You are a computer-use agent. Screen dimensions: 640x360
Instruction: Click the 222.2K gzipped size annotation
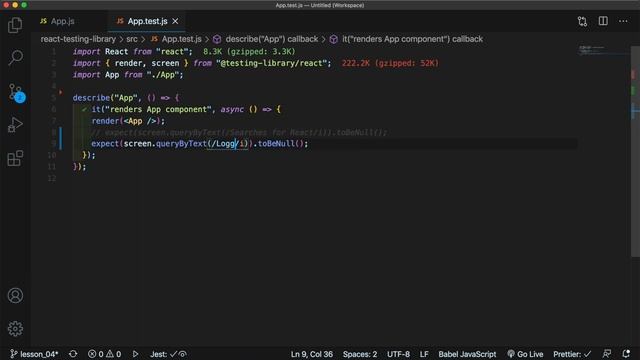click(x=390, y=63)
